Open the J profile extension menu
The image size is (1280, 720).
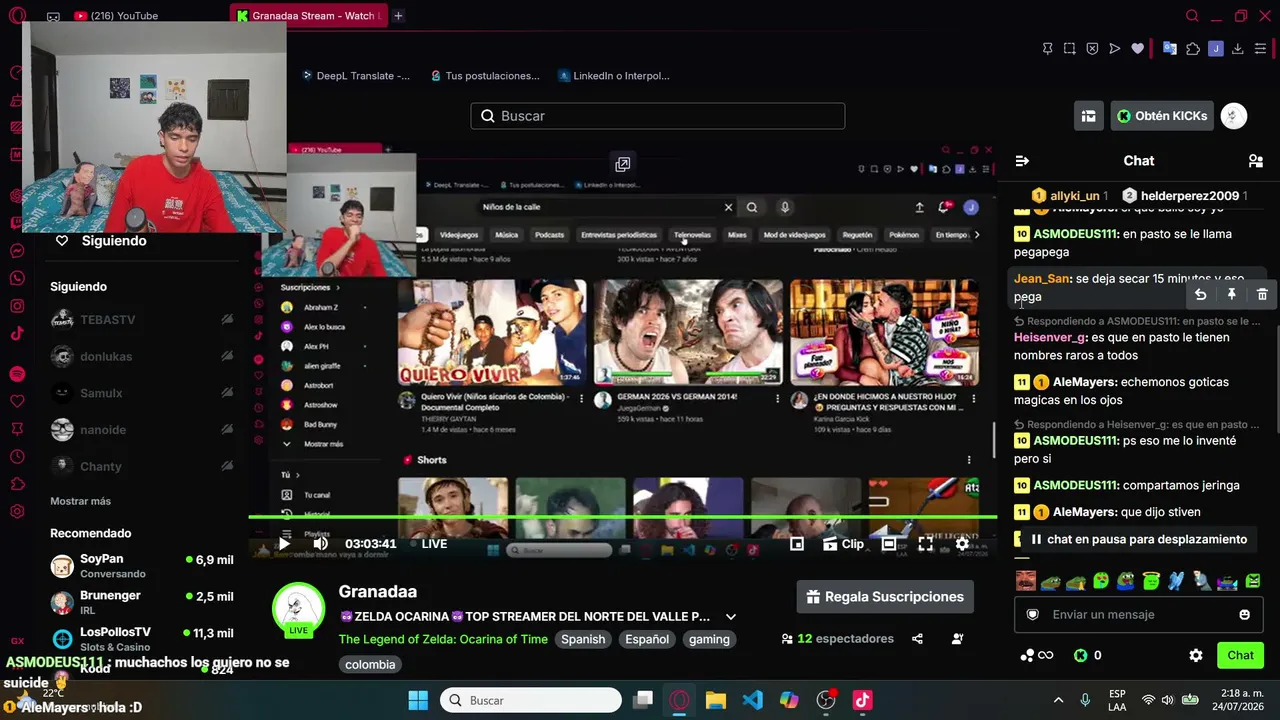click(x=1216, y=48)
